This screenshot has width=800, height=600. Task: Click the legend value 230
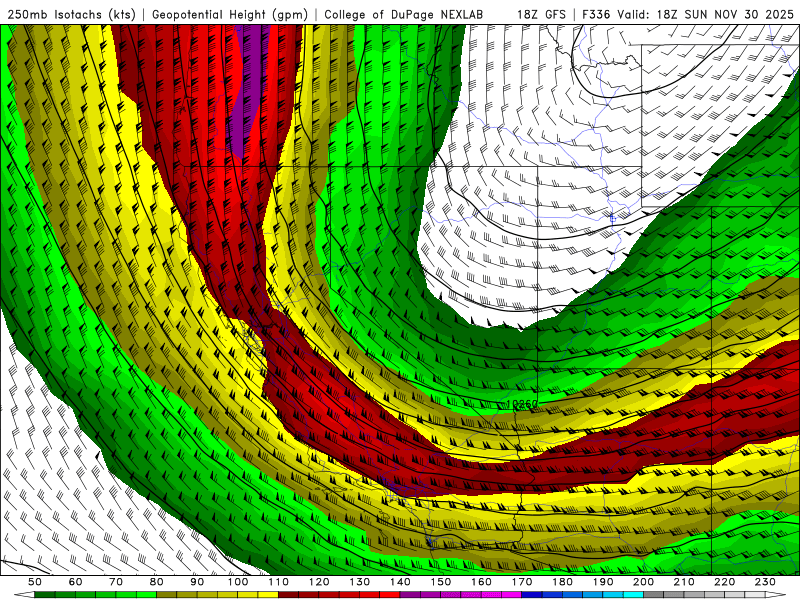click(765, 582)
